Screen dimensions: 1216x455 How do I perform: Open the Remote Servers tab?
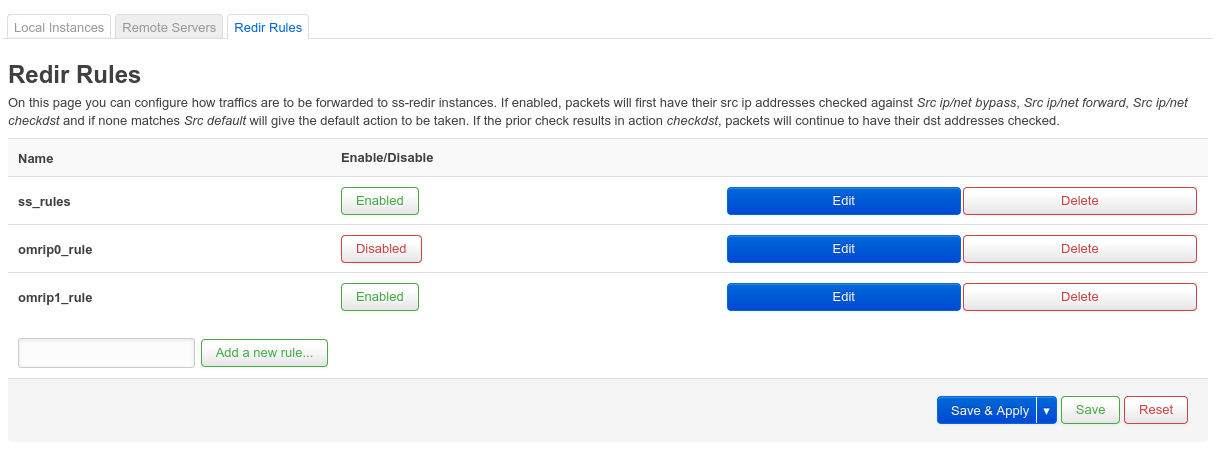tap(169, 28)
